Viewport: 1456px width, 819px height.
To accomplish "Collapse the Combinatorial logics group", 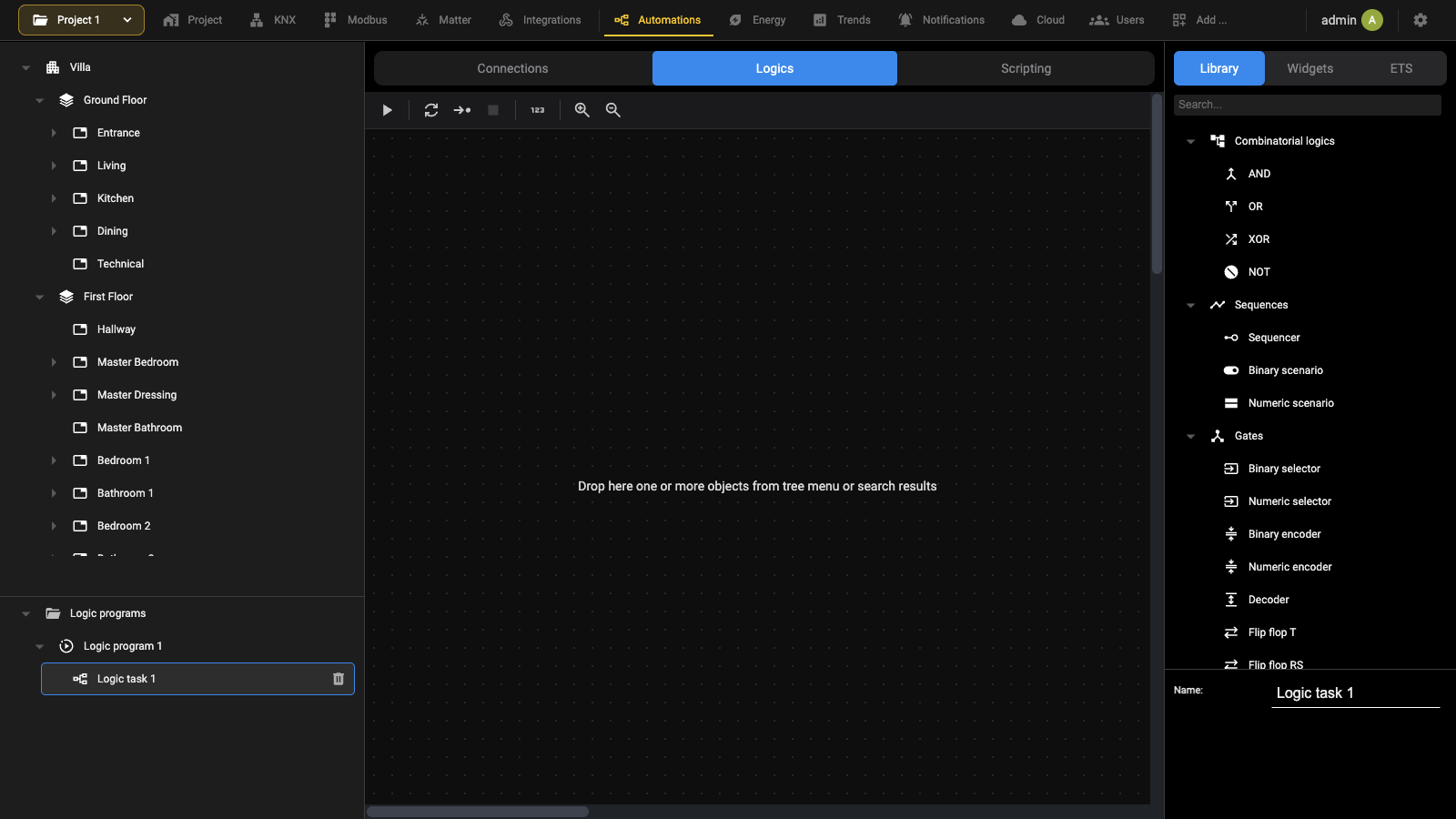I will click(1190, 141).
